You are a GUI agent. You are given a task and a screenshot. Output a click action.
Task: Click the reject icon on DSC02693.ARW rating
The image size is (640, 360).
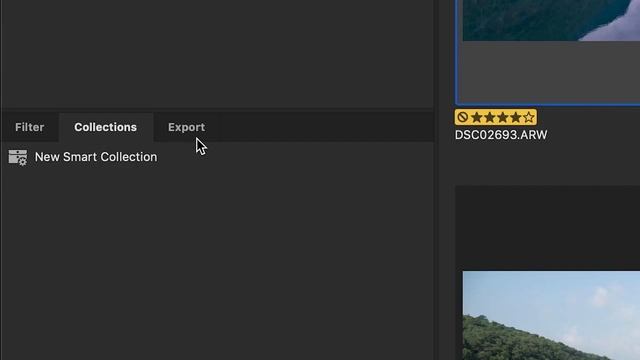tap(462, 118)
